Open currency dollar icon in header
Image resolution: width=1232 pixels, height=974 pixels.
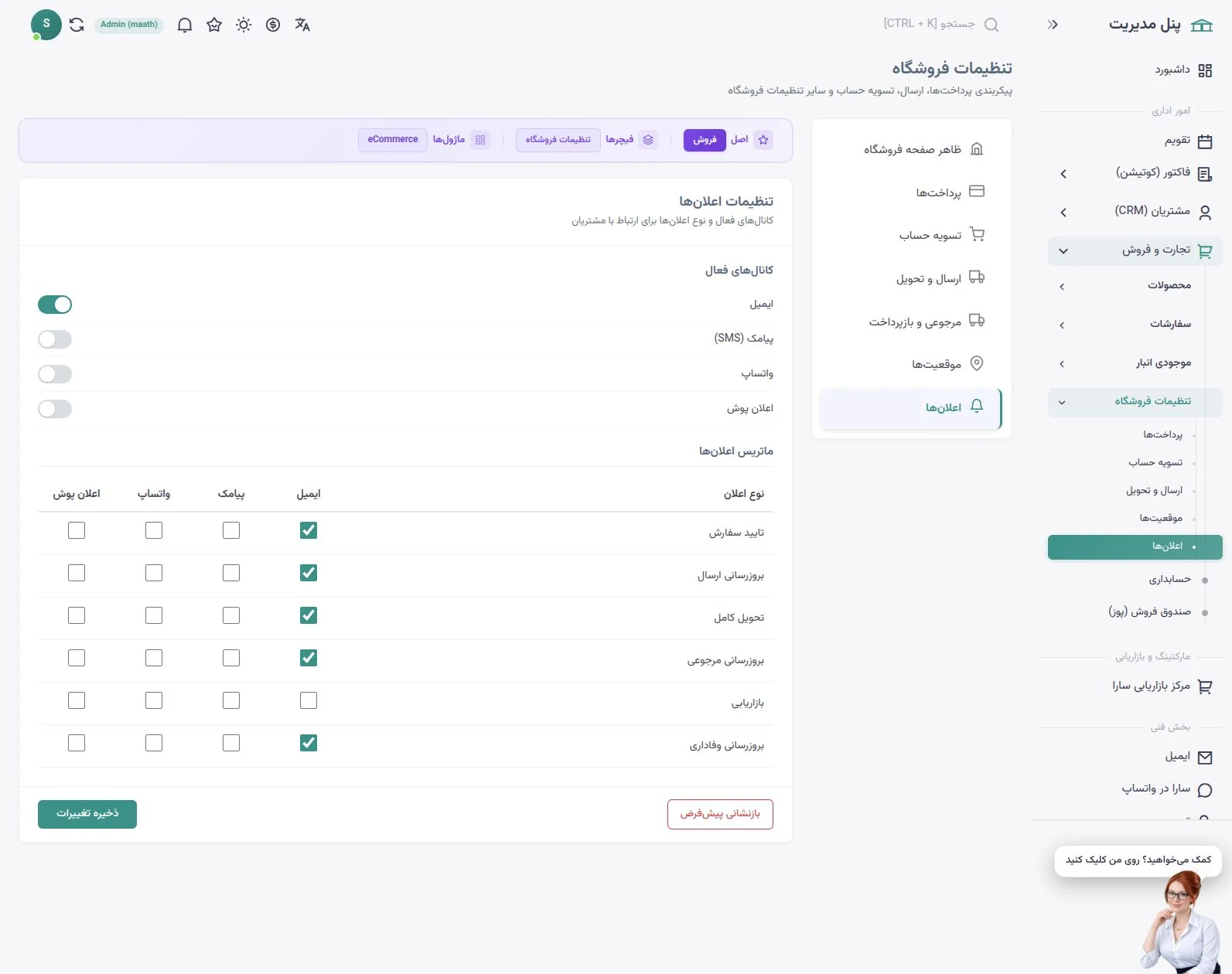273,25
